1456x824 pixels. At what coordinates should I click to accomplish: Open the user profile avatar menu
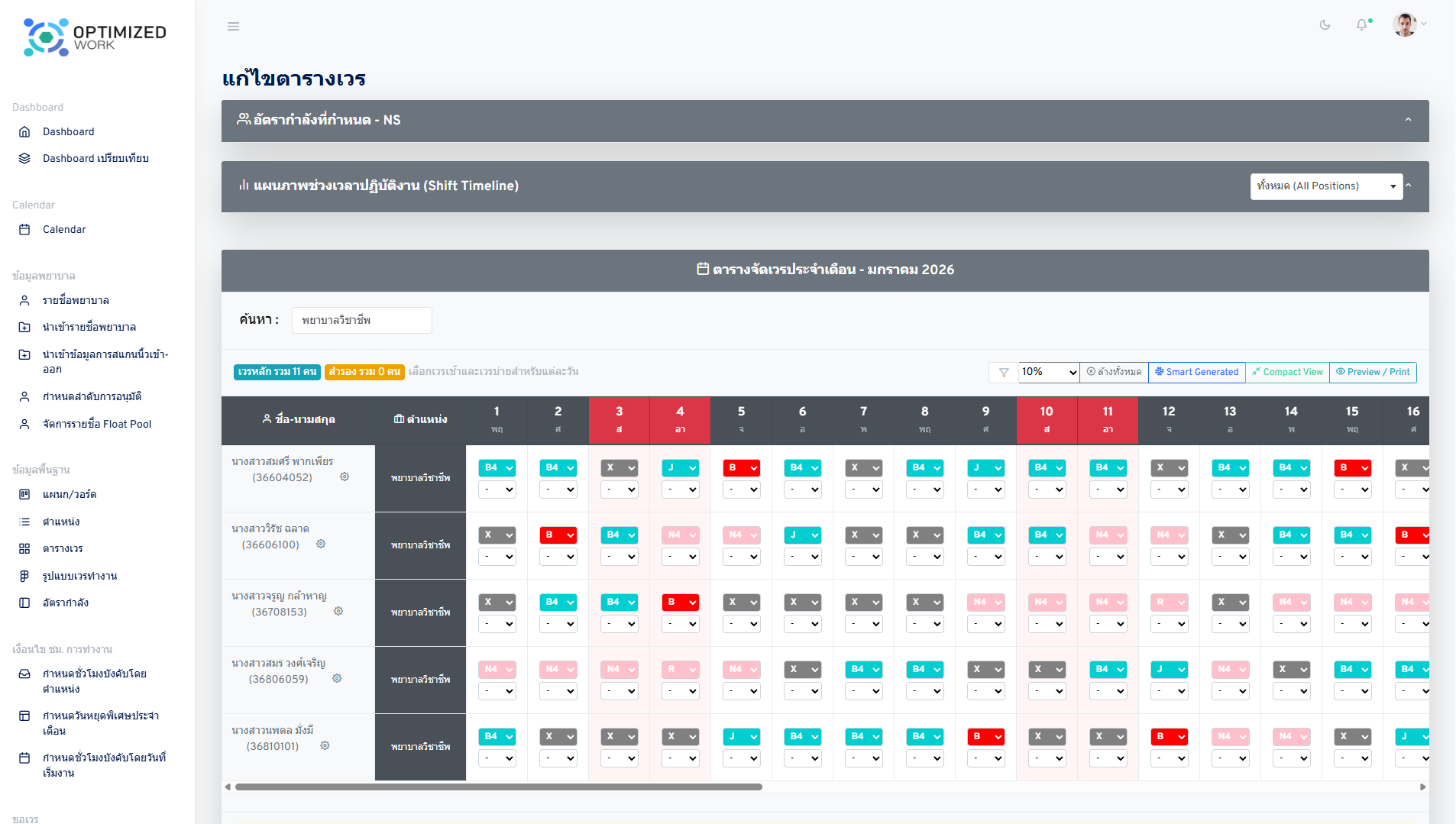(x=1406, y=24)
